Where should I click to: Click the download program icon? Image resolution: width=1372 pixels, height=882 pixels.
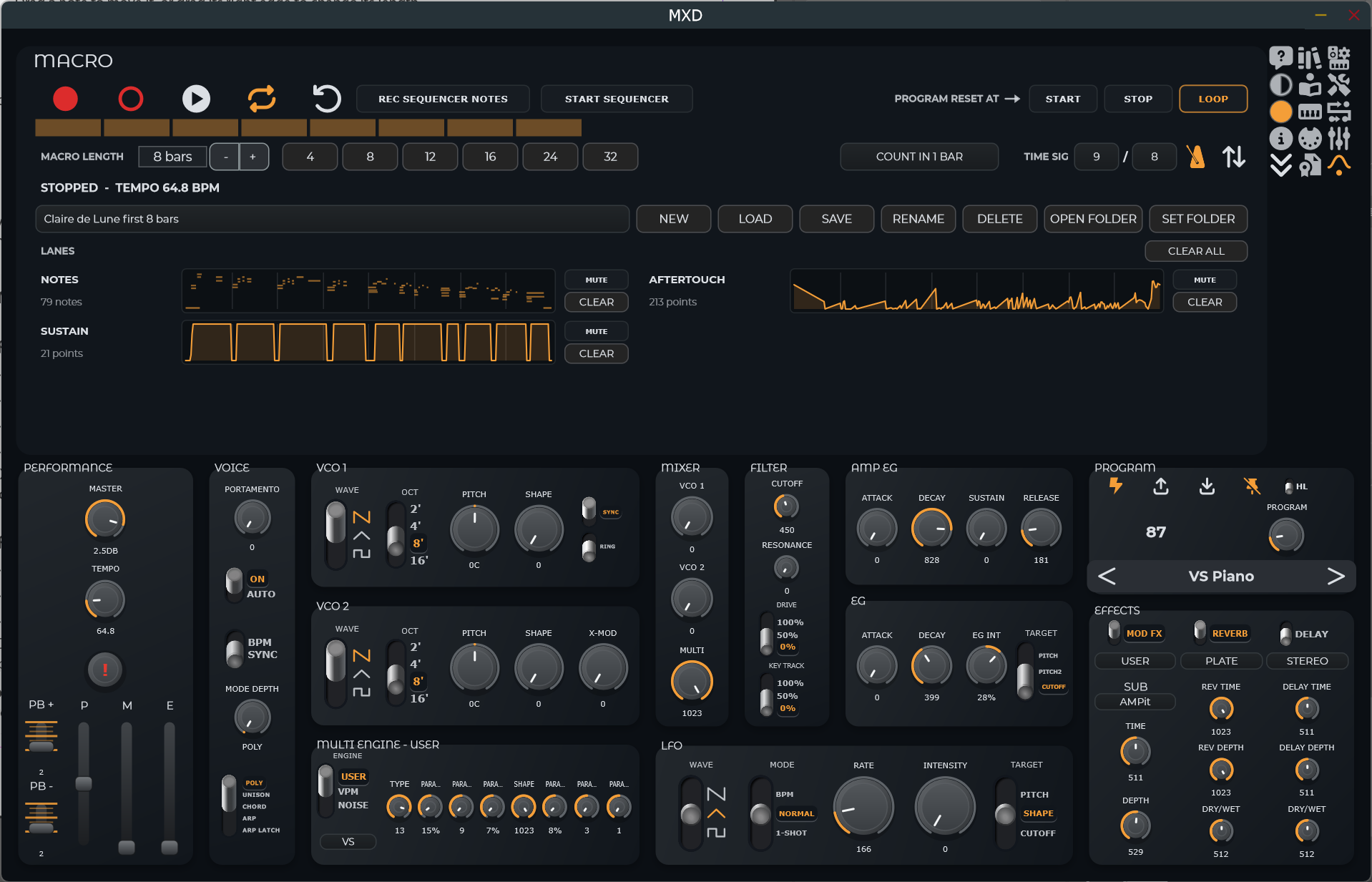1207,486
